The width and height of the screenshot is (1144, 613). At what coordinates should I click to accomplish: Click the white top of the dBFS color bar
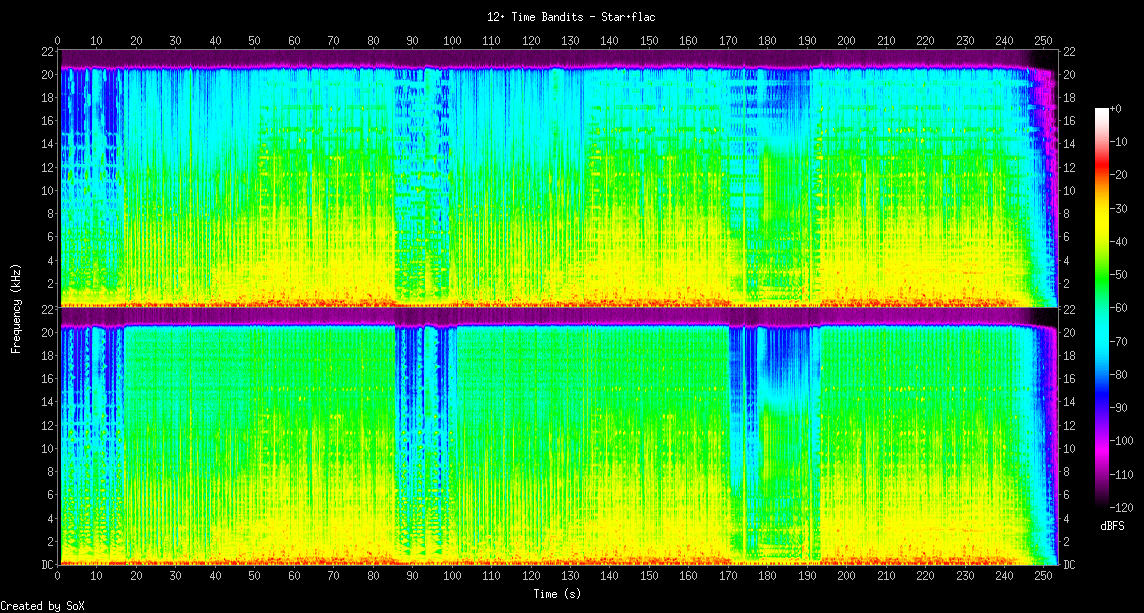coord(1102,113)
